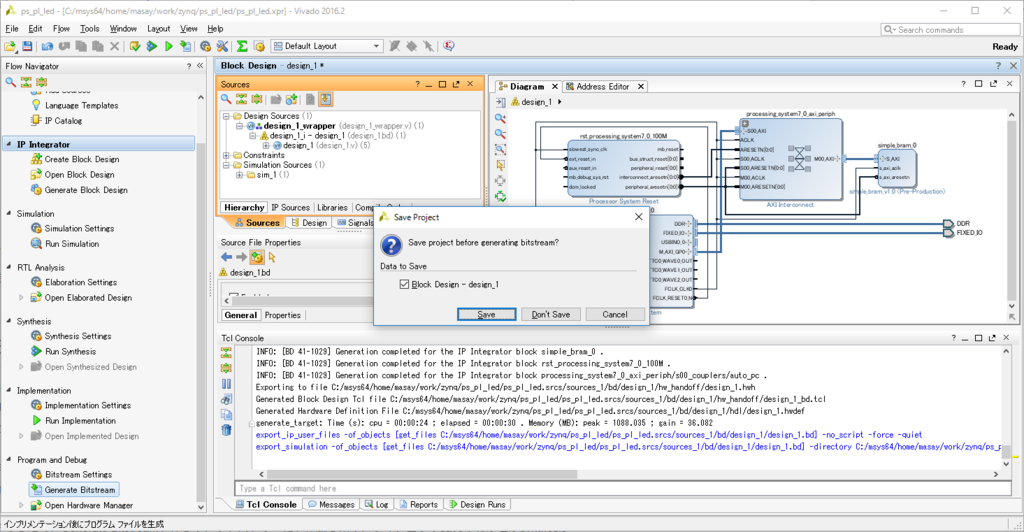Click the trash clear icon in Tcl Console
Screen dimensions: 1024x532
[x=226, y=430]
